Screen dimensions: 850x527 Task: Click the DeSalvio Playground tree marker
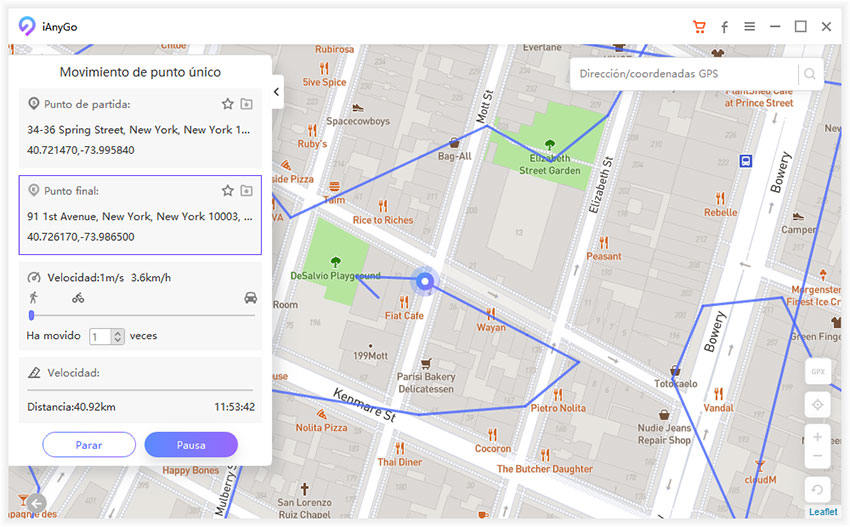pyautogui.click(x=336, y=262)
